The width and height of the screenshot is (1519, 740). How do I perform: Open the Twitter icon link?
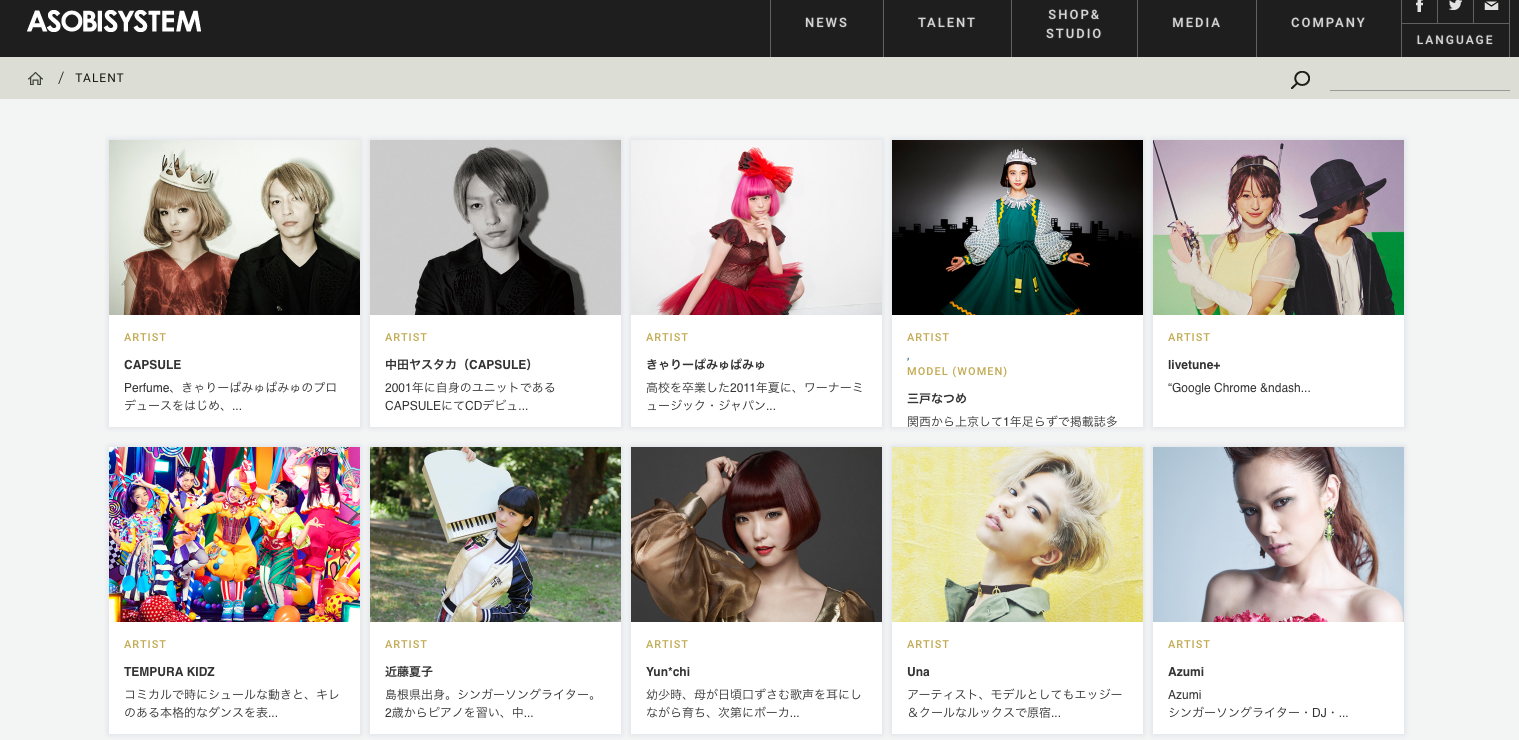click(x=1455, y=7)
